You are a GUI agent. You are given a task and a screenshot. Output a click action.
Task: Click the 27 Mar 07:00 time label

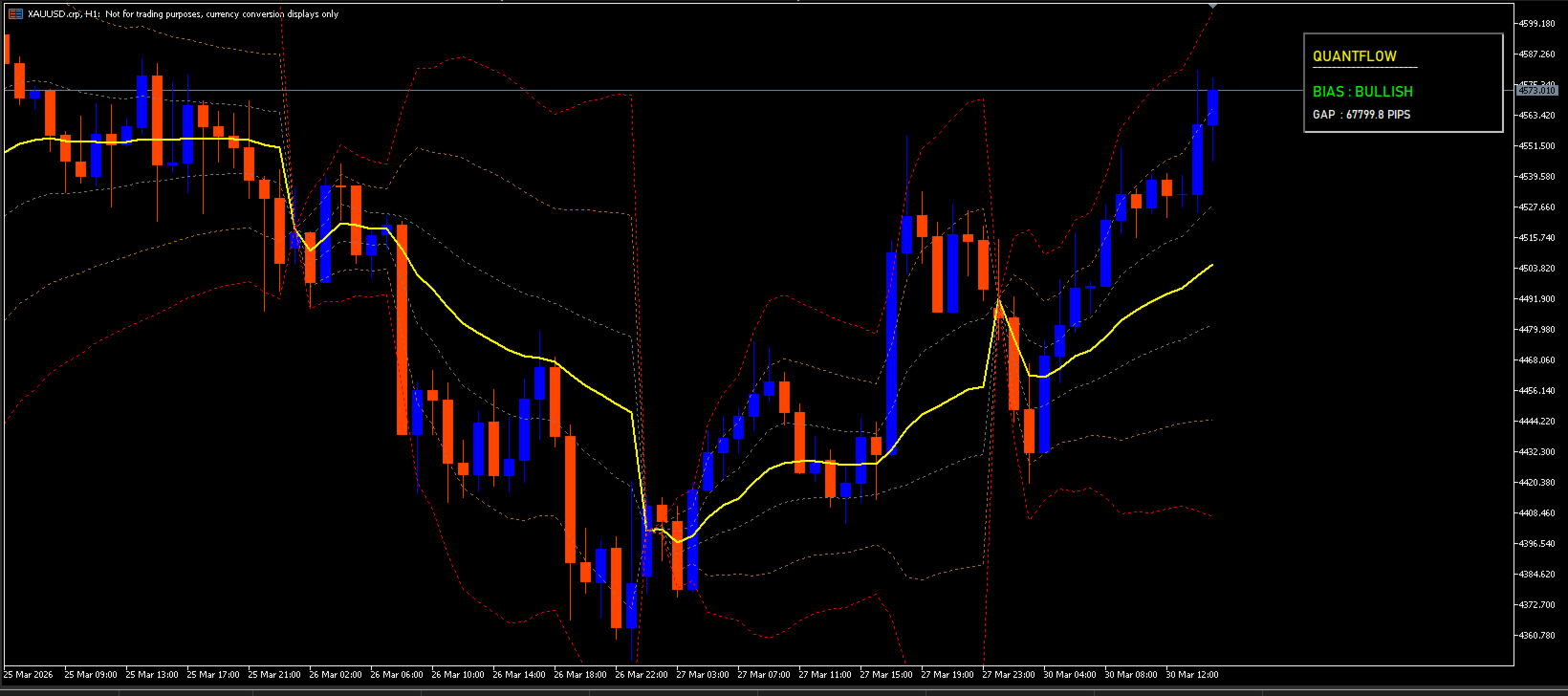click(x=764, y=675)
